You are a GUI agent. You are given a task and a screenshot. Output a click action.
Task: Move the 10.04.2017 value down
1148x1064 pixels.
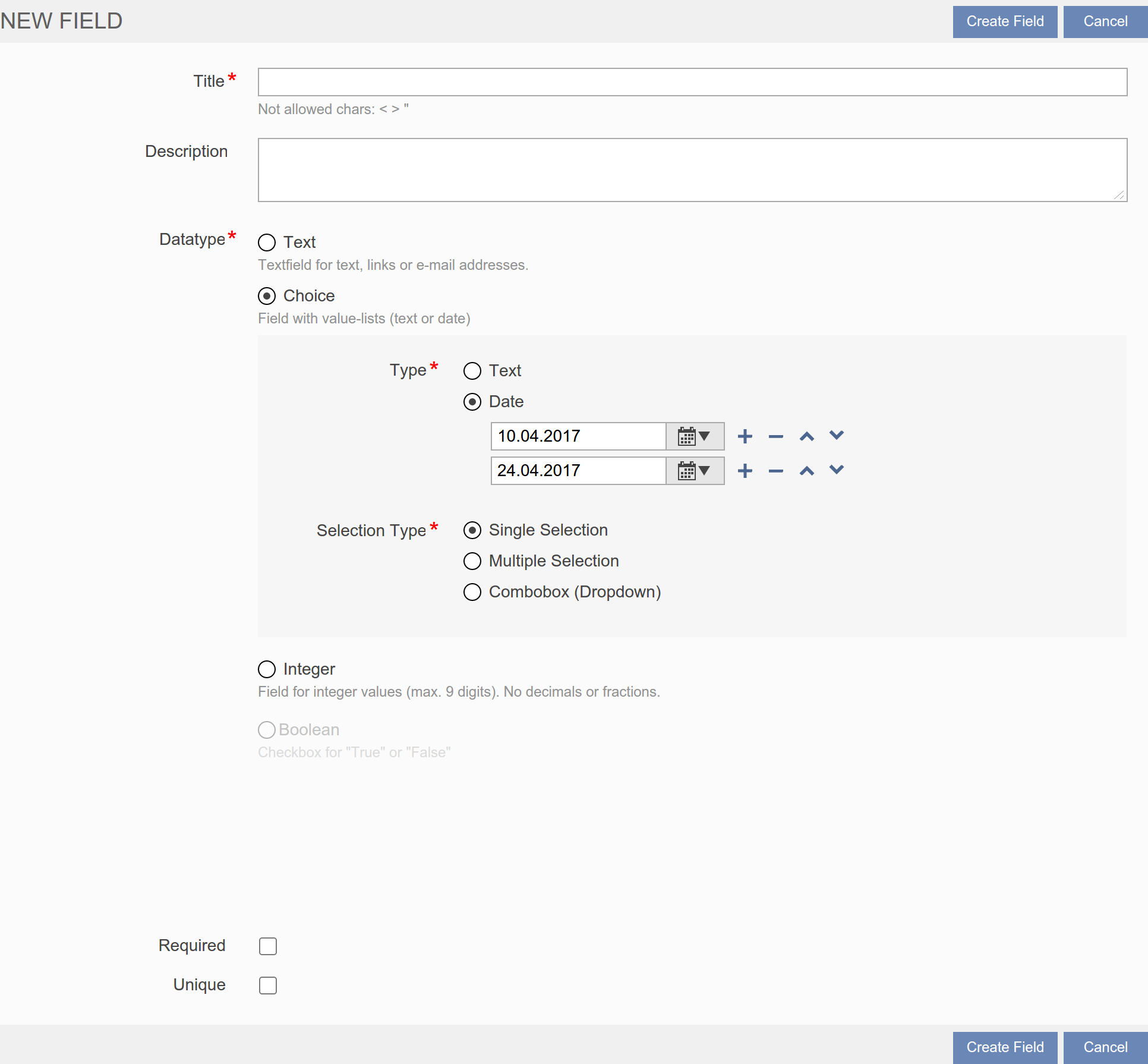tap(837, 436)
